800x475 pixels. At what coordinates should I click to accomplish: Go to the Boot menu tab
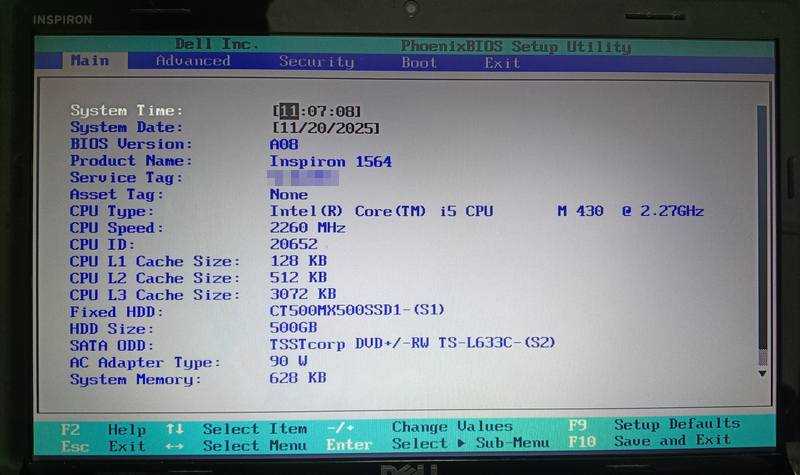pyautogui.click(x=418, y=63)
